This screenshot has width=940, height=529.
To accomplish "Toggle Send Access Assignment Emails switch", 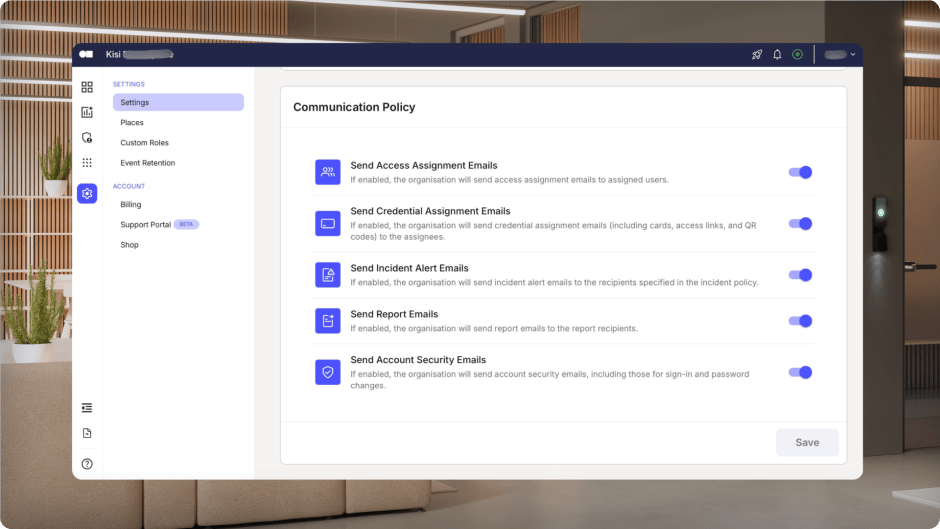I will click(800, 172).
